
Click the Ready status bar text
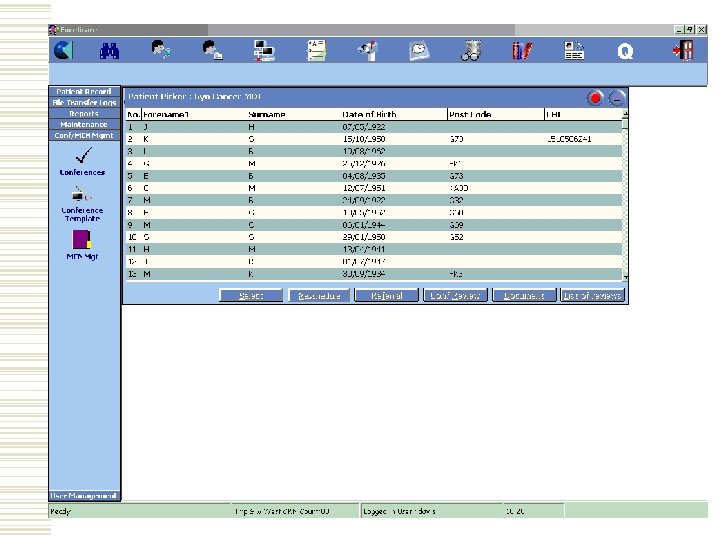point(61,511)
